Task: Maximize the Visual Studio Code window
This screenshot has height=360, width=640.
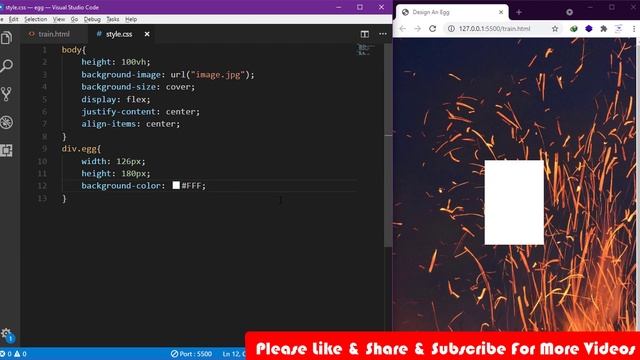Action: pyautogui.click(x=360, y=7)
